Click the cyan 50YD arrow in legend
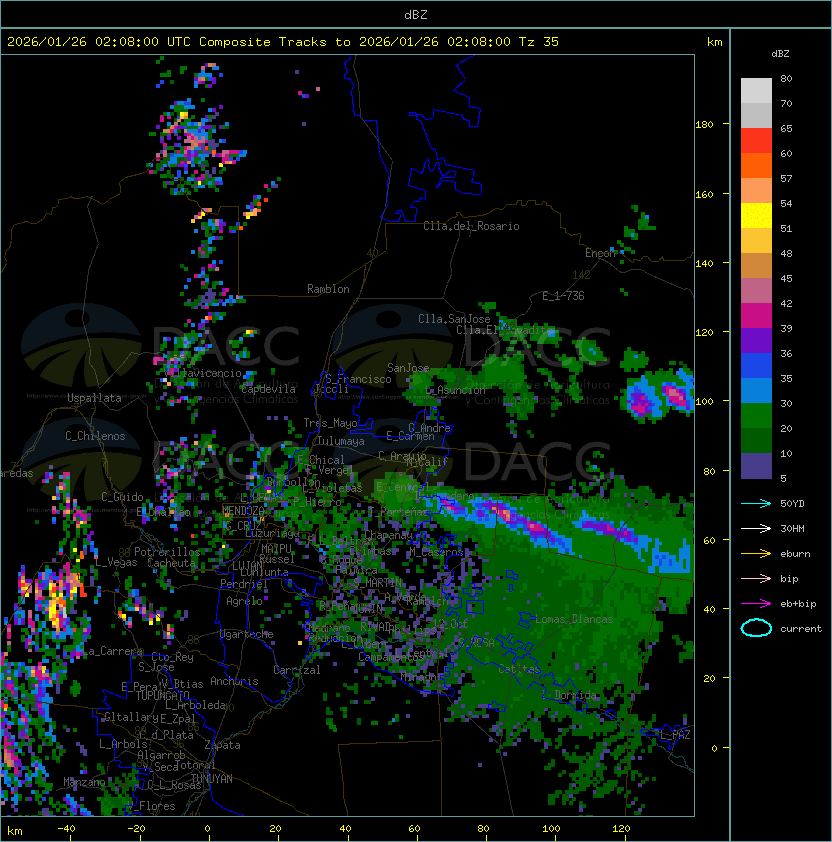This screenshot has width=832, height=842. pos(756,503)
